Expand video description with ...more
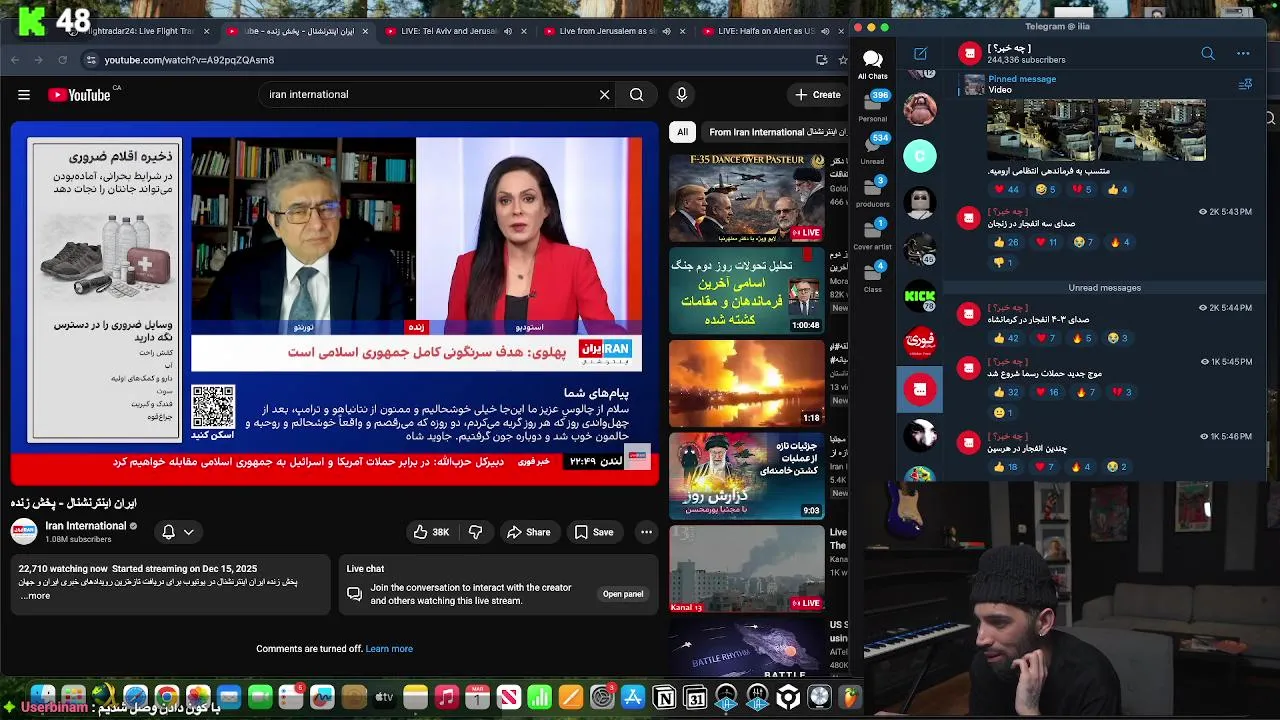The height and width of the screenshot is (720, 1280). tap(35, 596)
